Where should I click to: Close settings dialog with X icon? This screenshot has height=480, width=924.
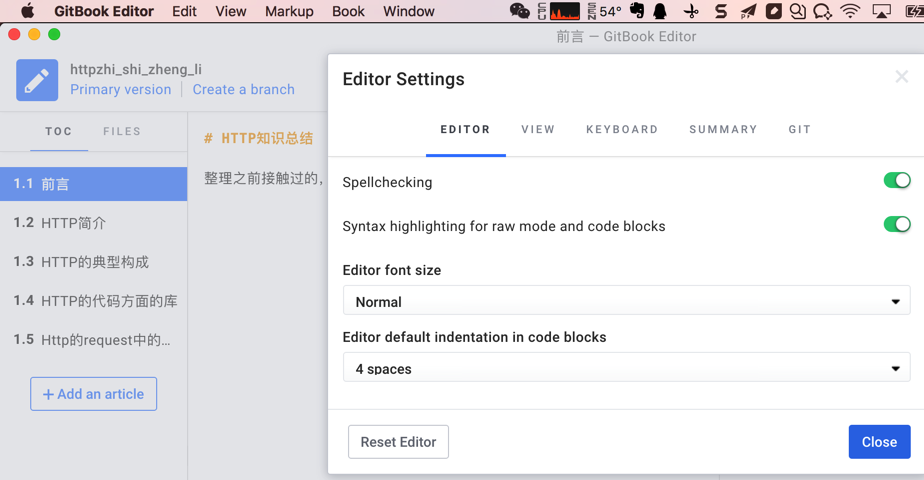tap(901, 77)
